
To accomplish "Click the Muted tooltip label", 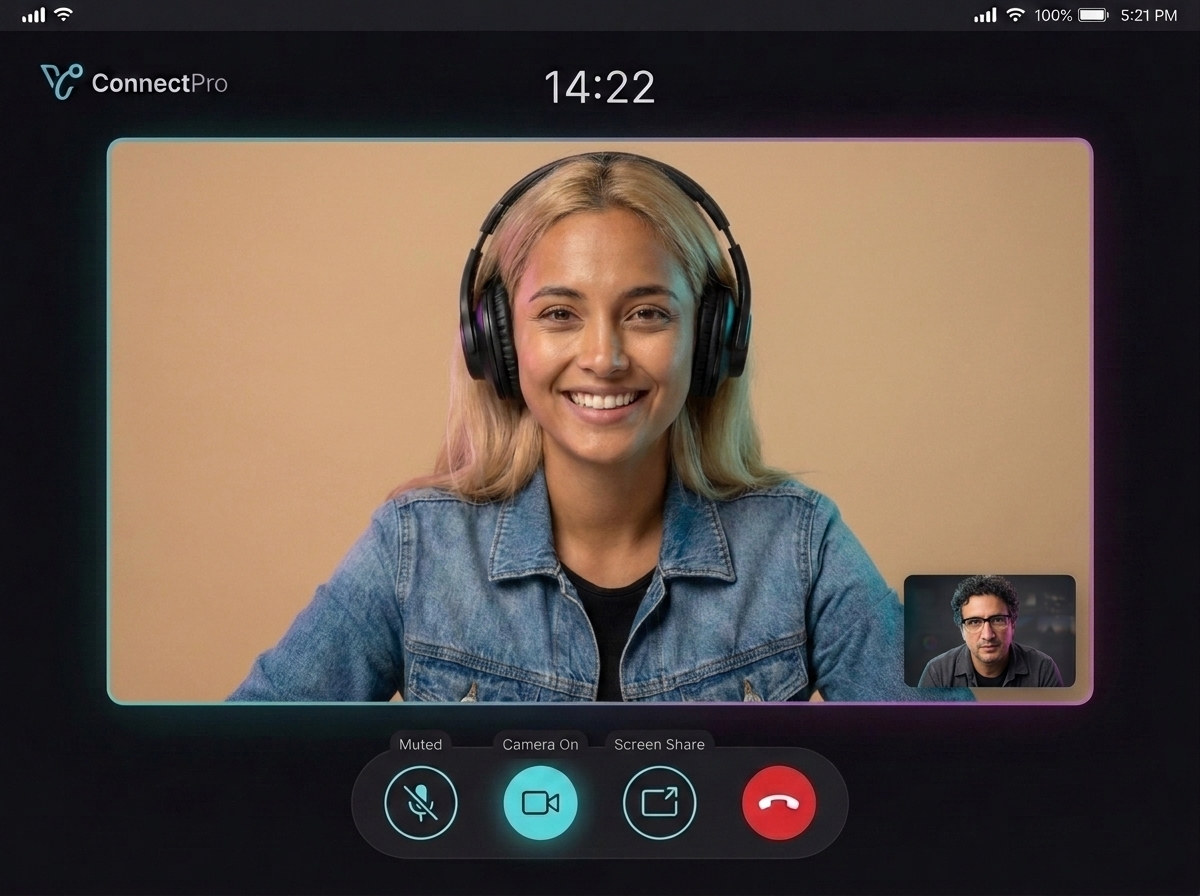I will (x=421, y=744).
